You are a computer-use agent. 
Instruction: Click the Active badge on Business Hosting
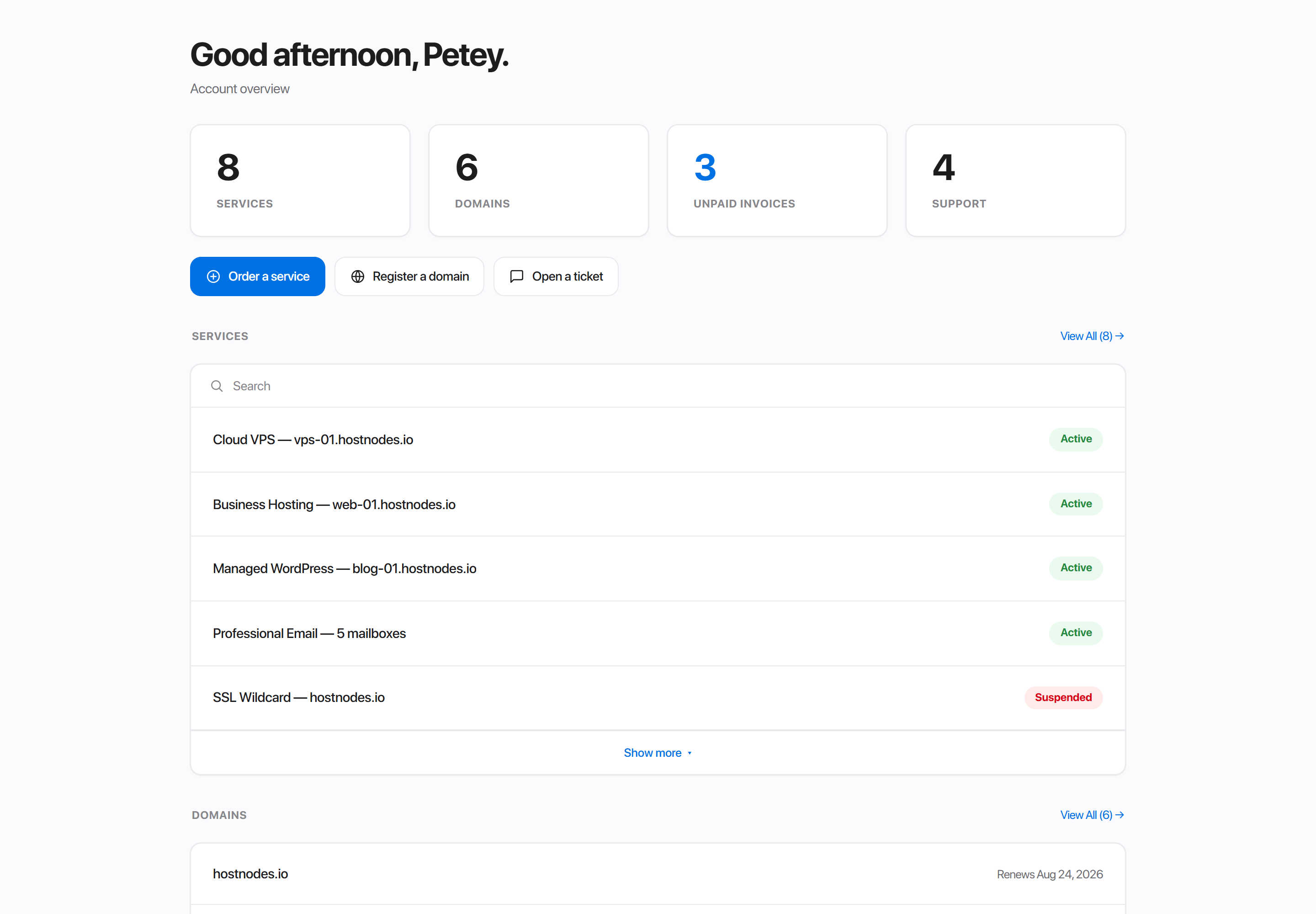click(1076, 504)
